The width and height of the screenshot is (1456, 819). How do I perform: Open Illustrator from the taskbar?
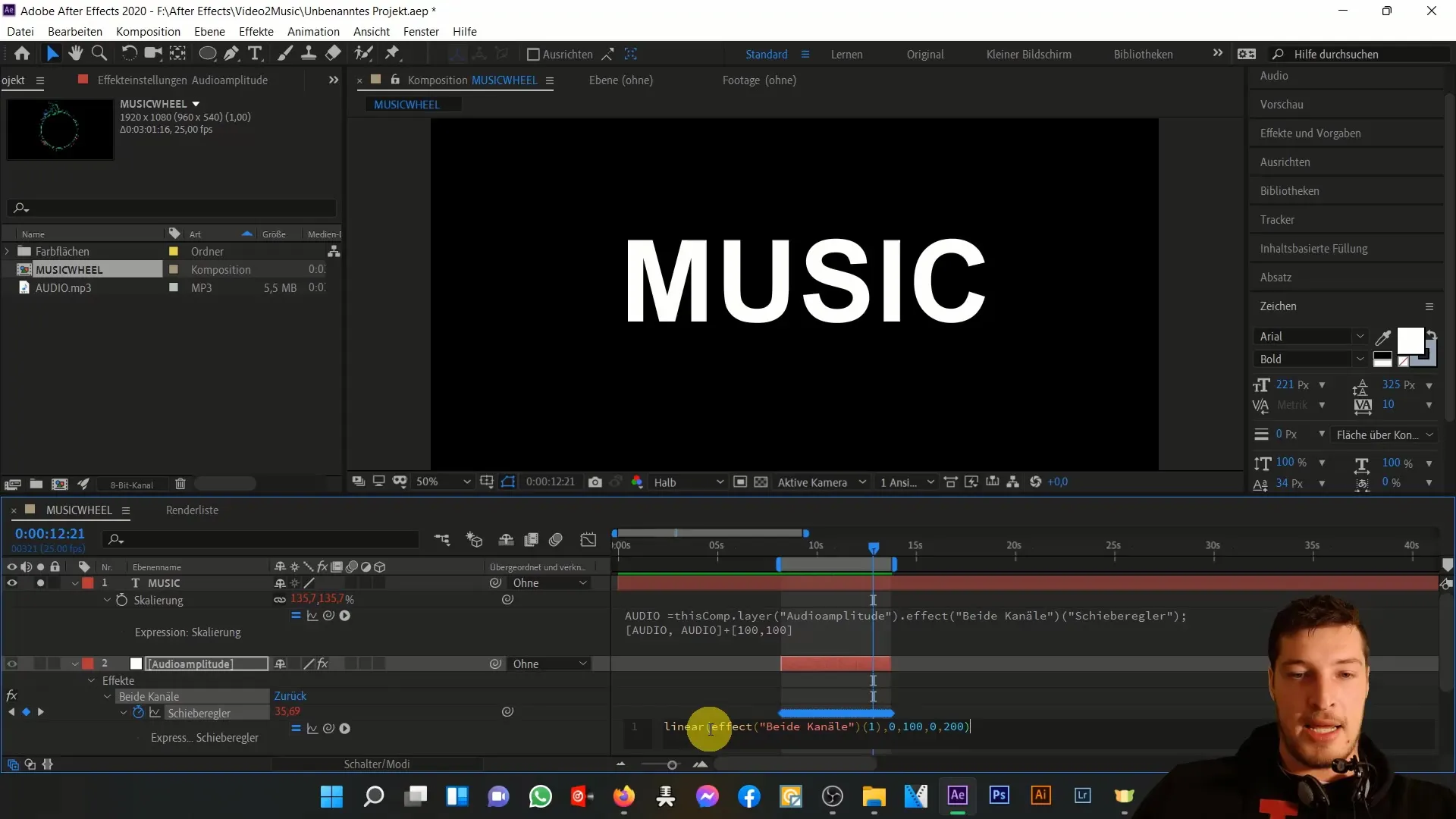[1040, 795]
